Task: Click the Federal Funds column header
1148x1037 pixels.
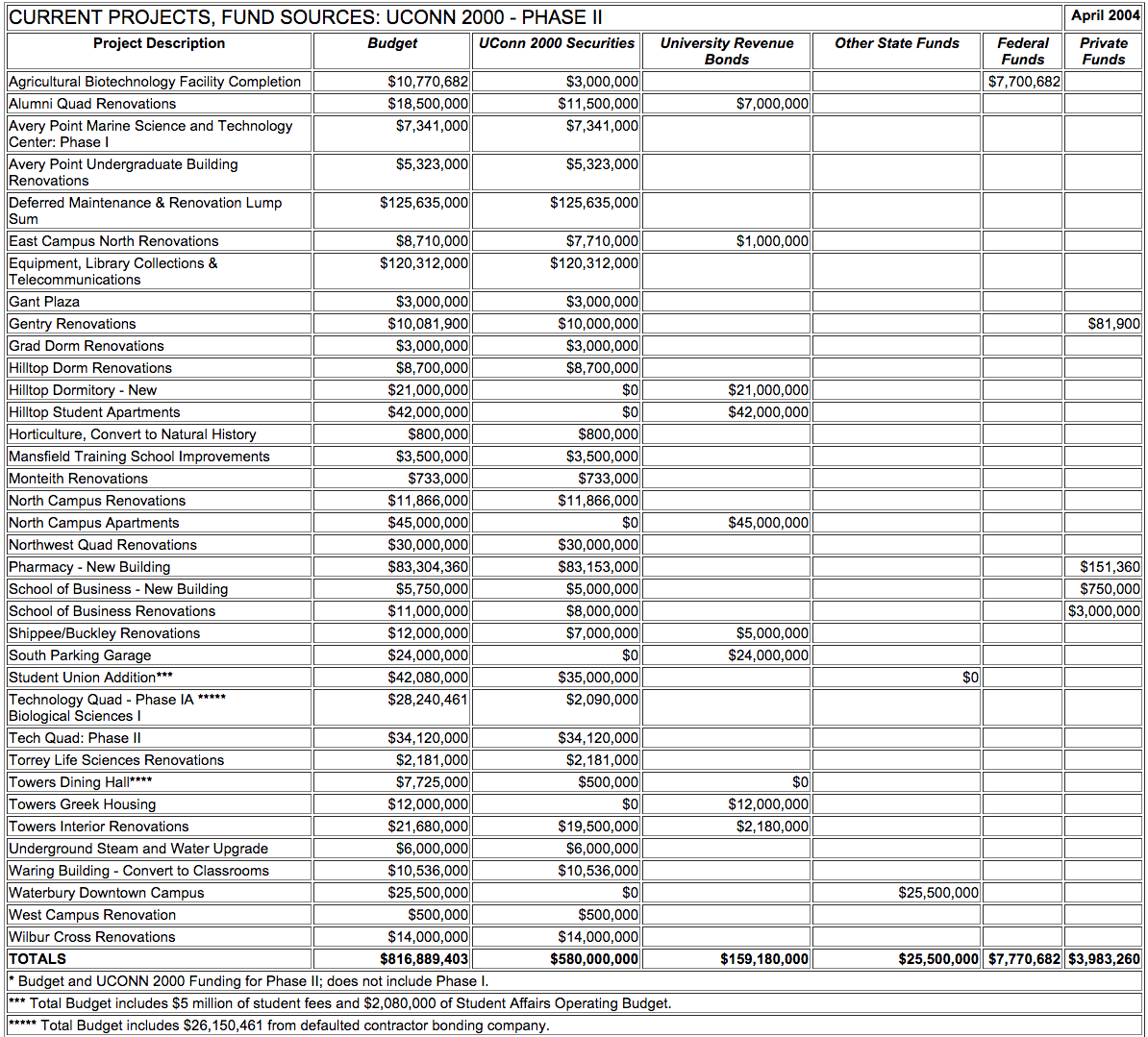Action: tap(1022, 51)
